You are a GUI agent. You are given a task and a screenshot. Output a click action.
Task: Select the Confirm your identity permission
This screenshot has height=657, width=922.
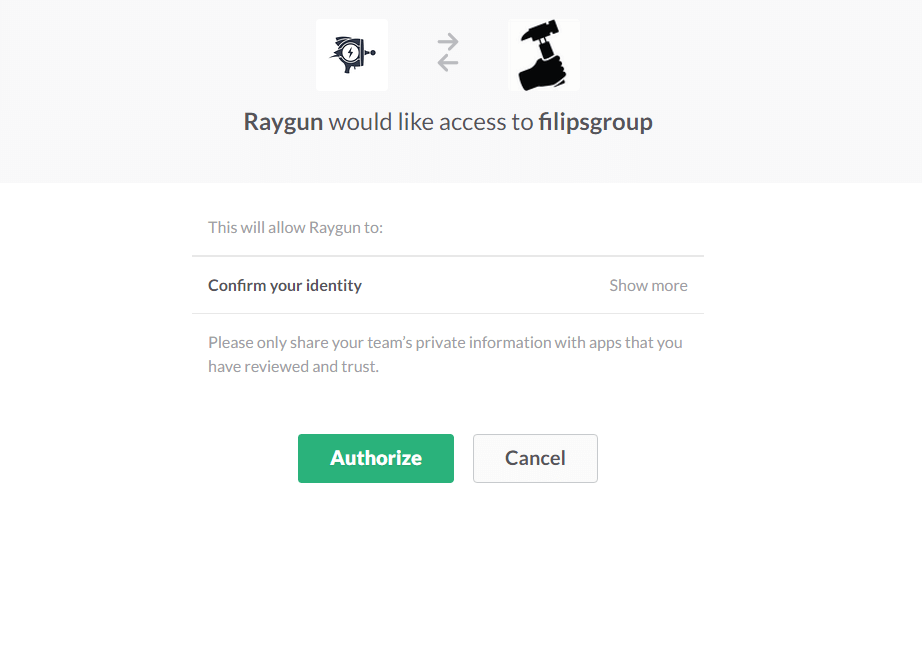285,286
